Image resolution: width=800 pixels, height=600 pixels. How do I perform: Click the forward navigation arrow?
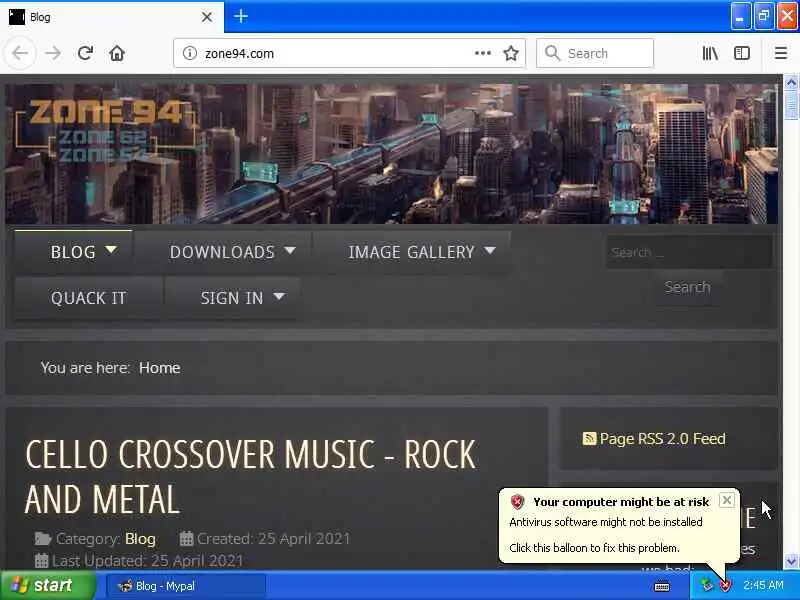pyautogui.click(x=53, y=53)
